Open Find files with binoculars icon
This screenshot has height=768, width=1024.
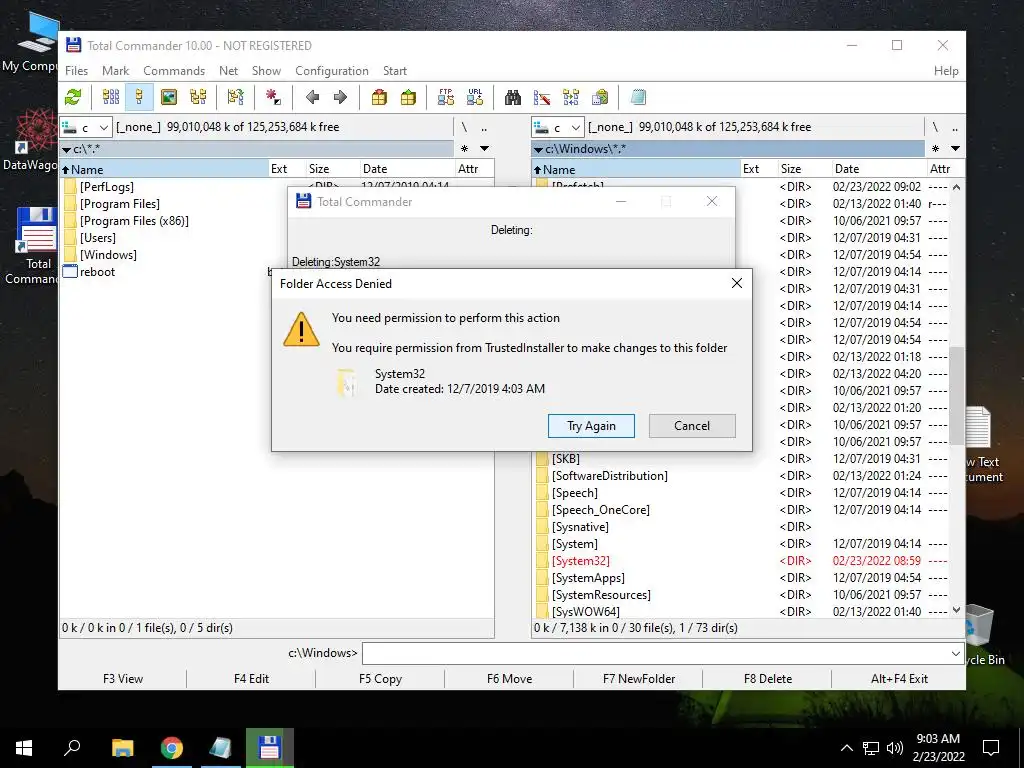(x=513, y=97)
